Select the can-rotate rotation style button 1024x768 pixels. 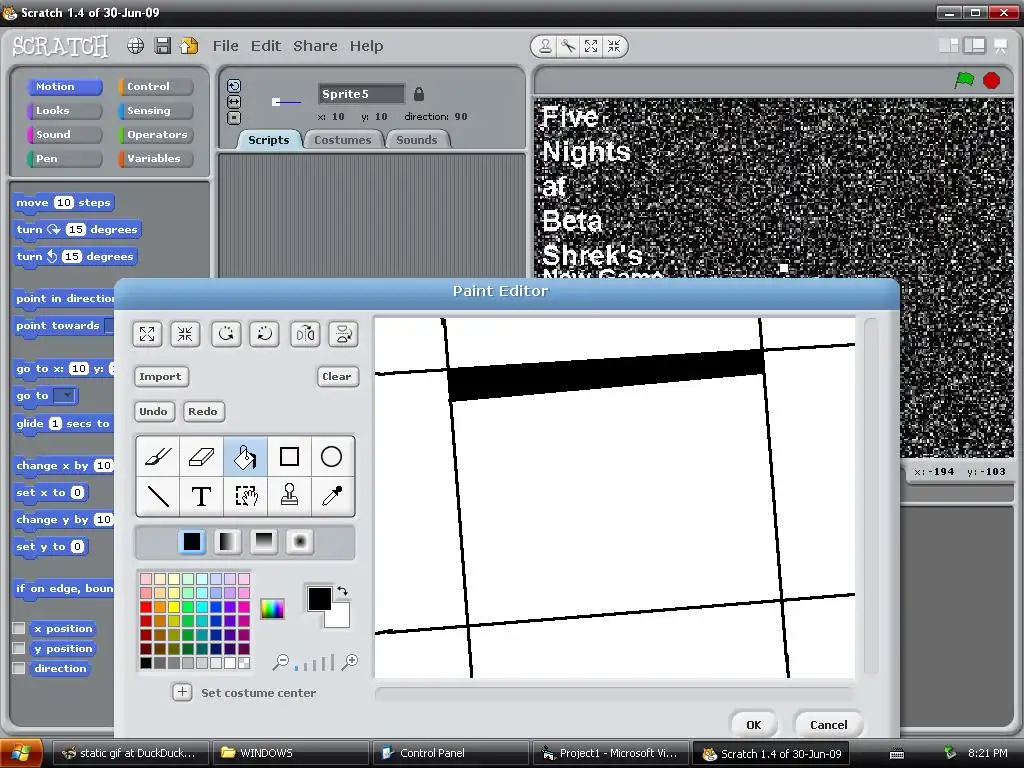[x=234, y=86]
